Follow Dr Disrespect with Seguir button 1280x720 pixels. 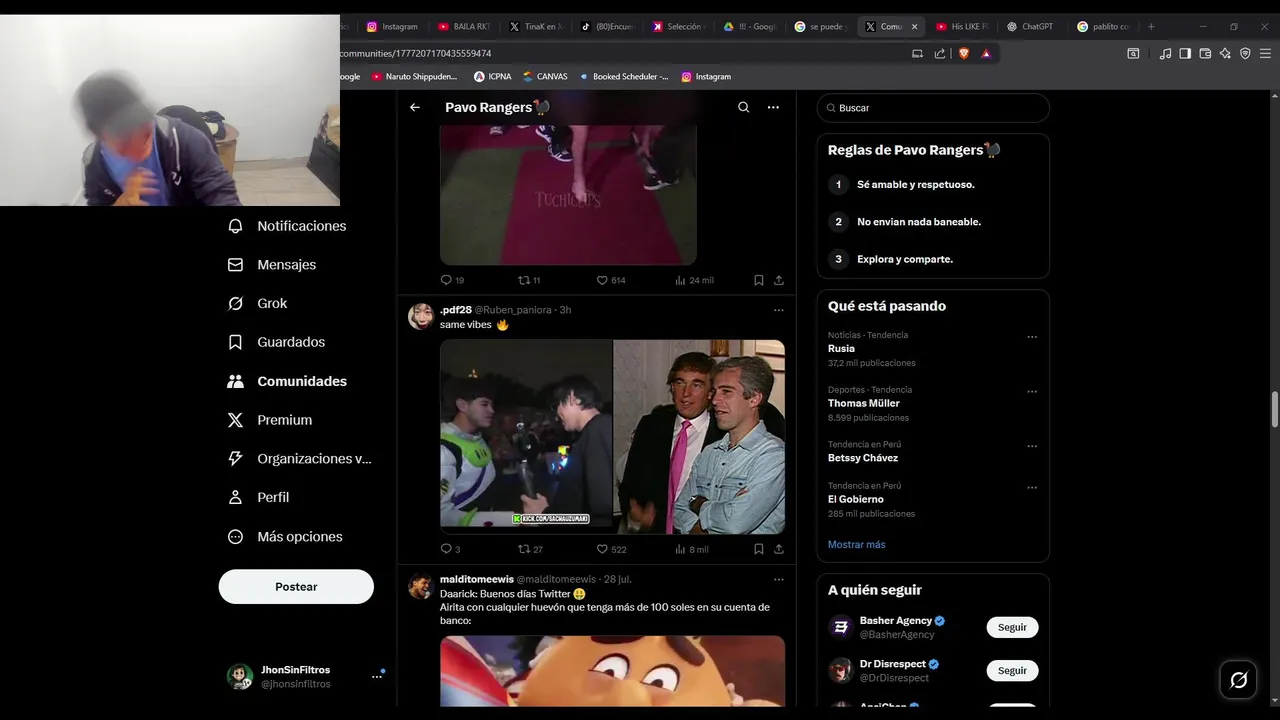1012,670
